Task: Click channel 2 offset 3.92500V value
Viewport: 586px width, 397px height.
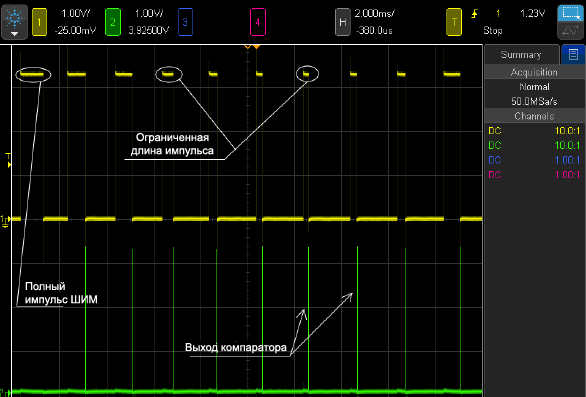Action: [149, 30]
